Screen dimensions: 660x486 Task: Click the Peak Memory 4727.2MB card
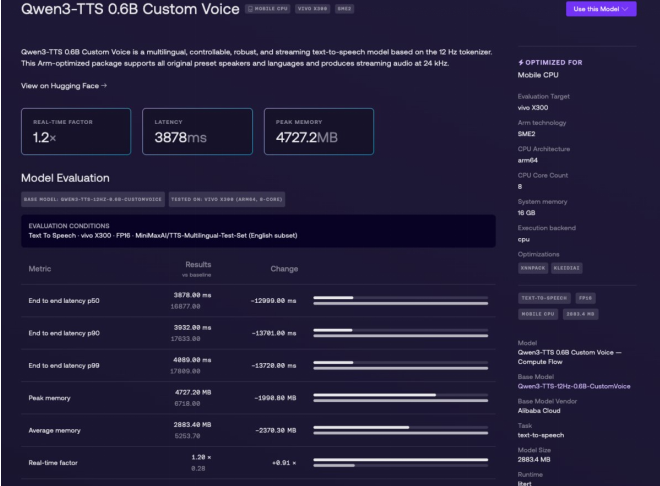point(319,131)
